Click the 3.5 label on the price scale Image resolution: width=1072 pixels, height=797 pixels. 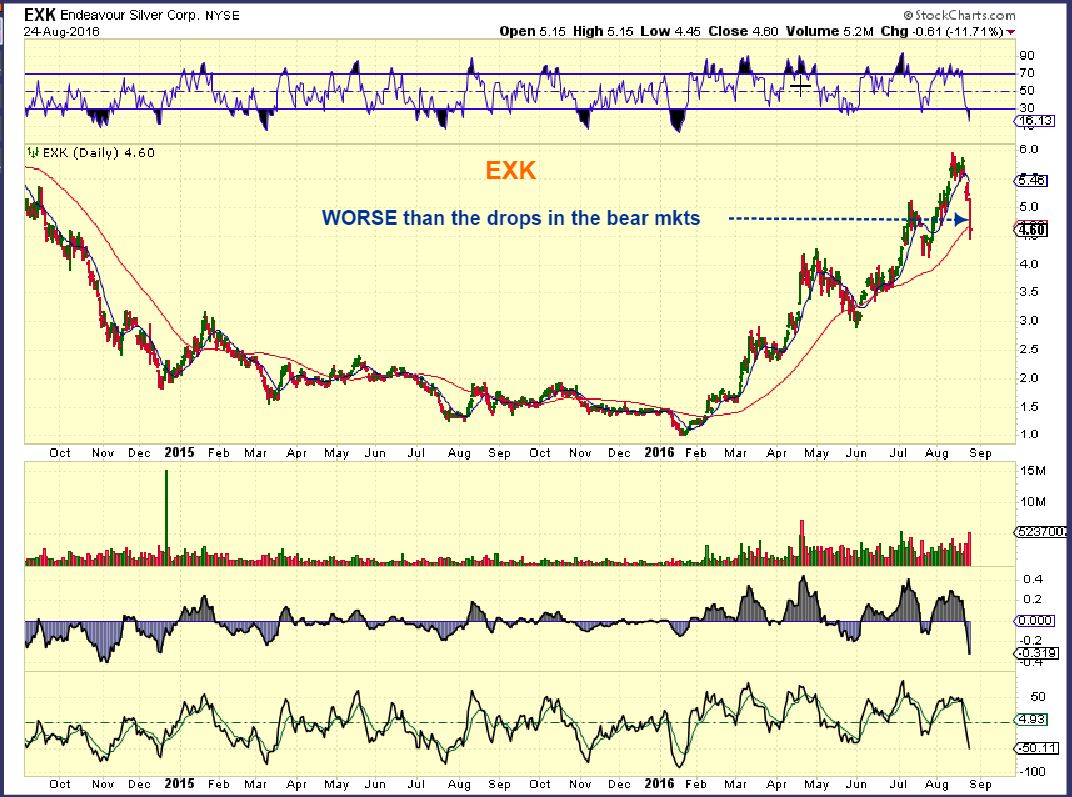click(1030, 292)
